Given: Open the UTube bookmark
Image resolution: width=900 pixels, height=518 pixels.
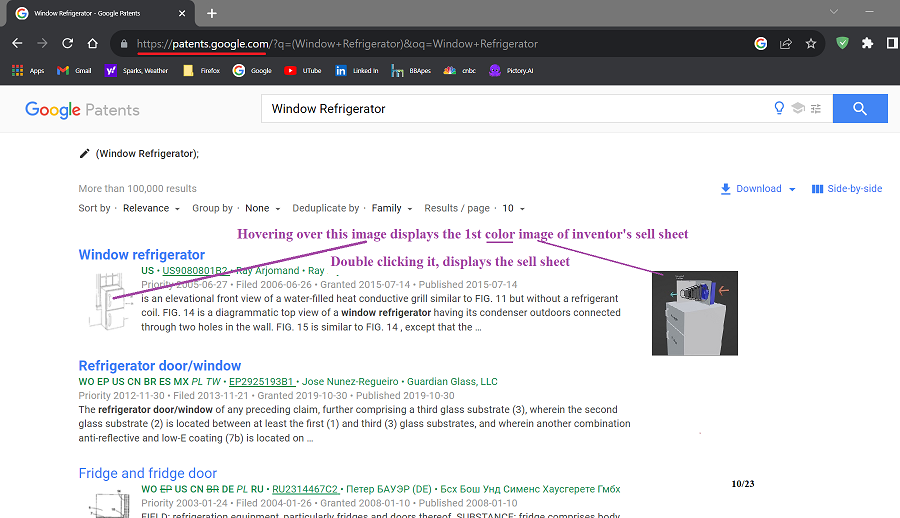Looking at the screenshot, I should click(302, 71).
